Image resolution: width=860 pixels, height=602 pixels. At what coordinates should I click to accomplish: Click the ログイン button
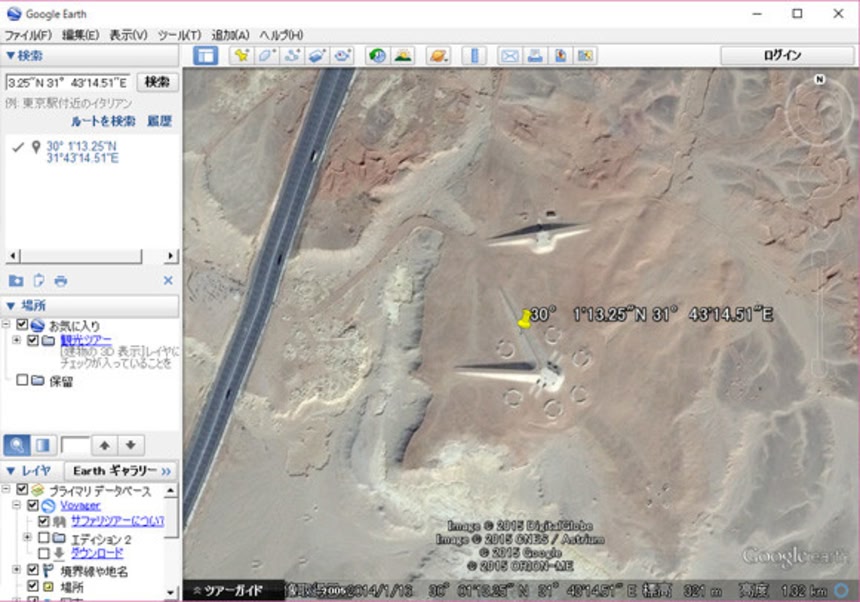[x=781, y=56]
